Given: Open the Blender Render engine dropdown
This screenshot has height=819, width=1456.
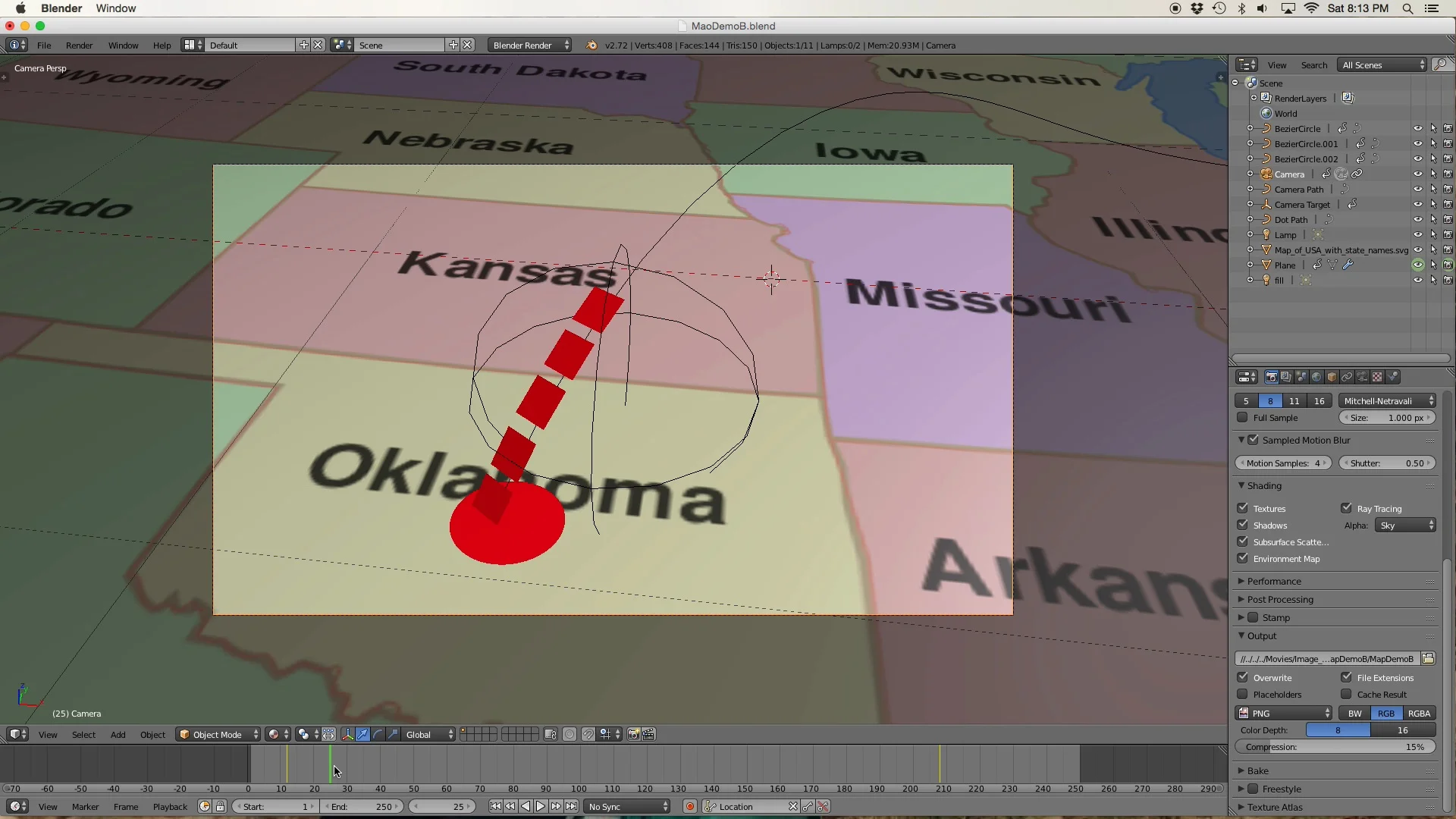Looking at the screenshot, I should click(529, 45).
